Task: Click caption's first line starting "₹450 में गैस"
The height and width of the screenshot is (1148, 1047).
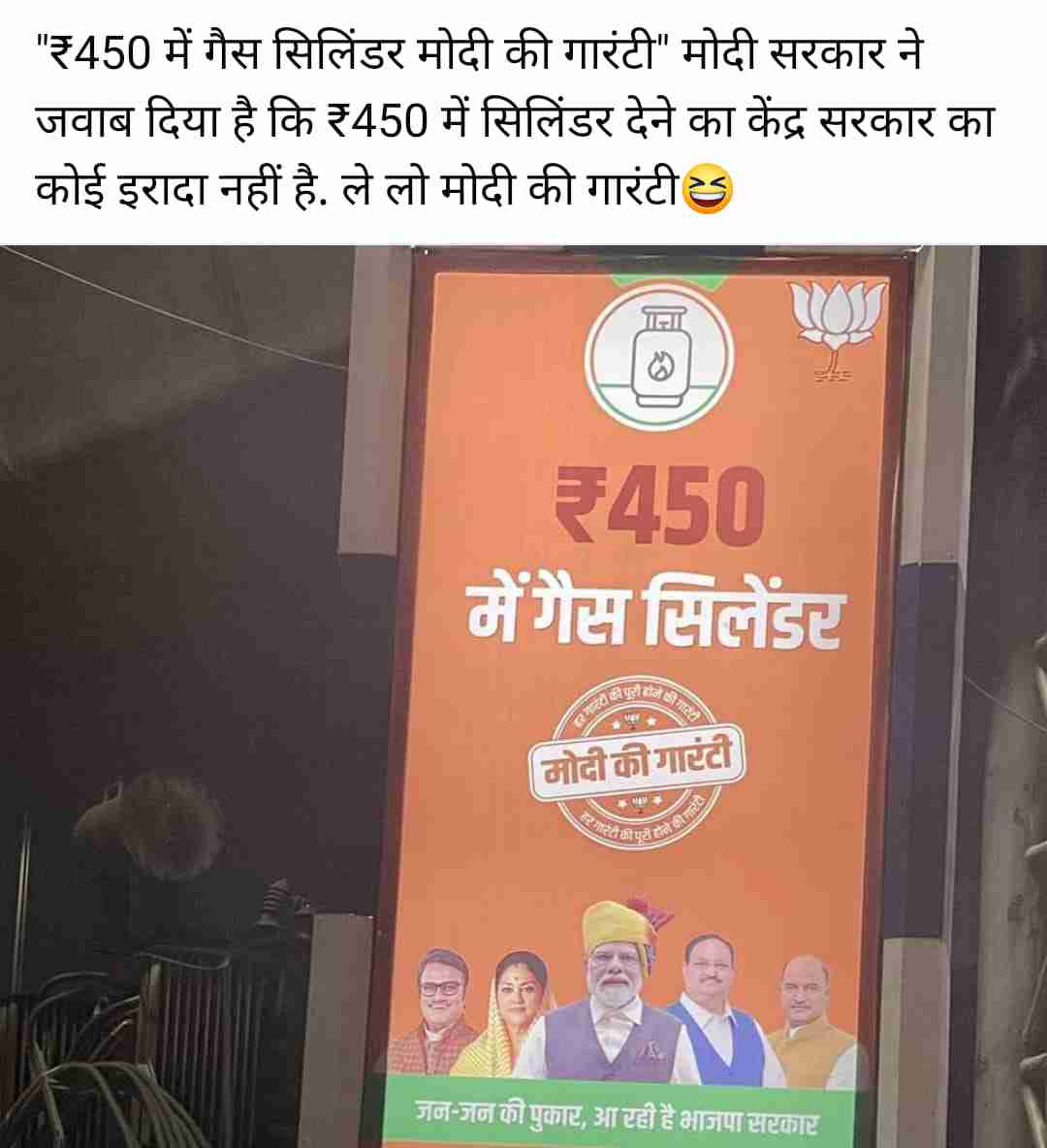Action: (480, 53)
